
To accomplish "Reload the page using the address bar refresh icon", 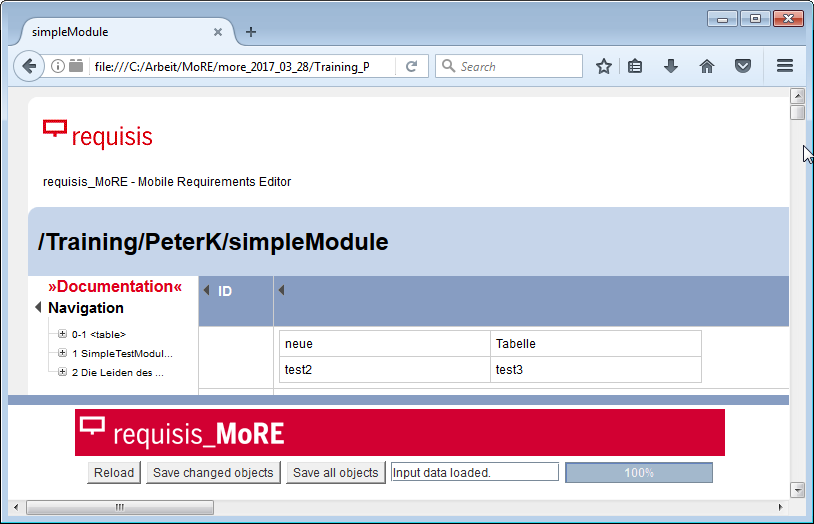I will [x=412, y=66].
